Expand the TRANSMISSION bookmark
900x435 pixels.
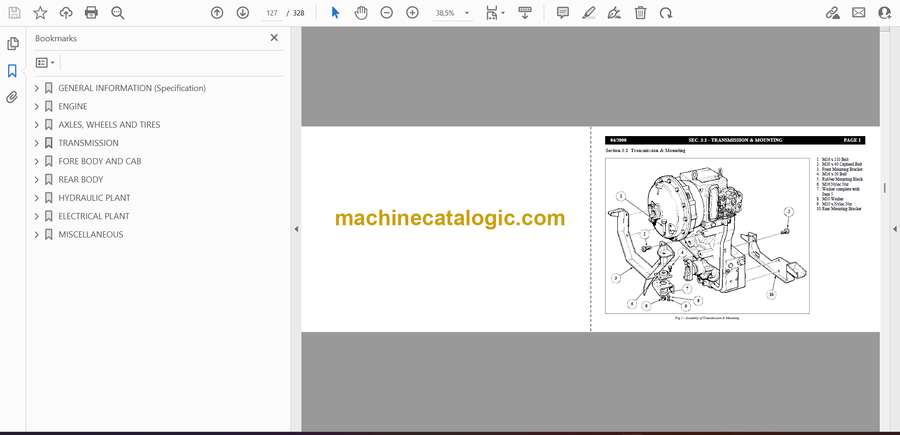coord(37,143)
